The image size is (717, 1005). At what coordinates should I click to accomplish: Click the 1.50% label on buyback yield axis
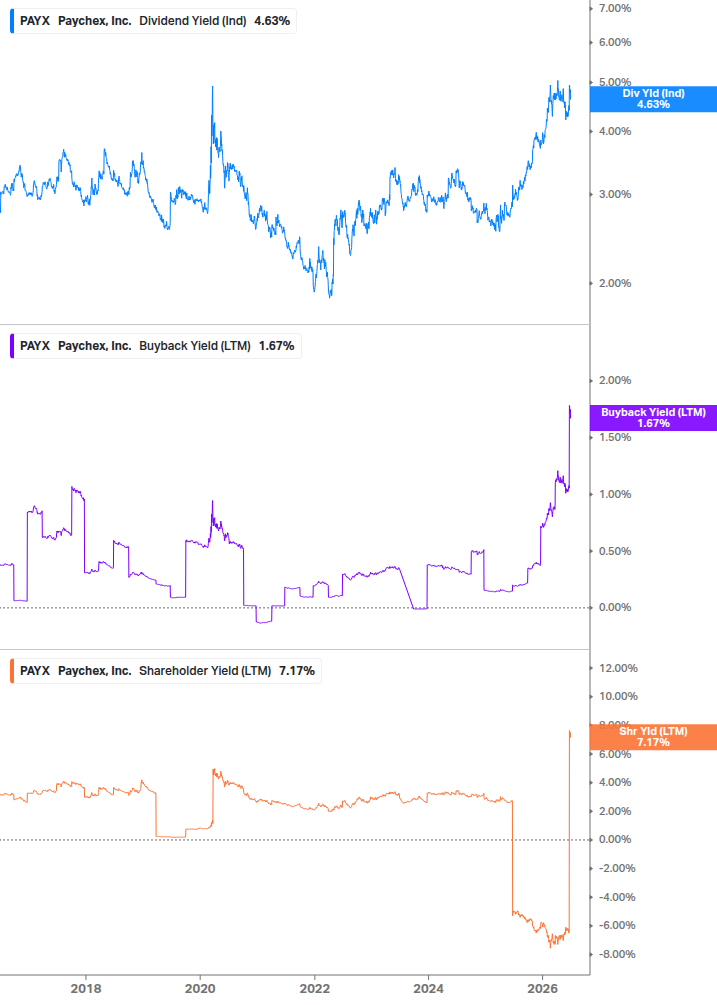(x=615, y=437)
